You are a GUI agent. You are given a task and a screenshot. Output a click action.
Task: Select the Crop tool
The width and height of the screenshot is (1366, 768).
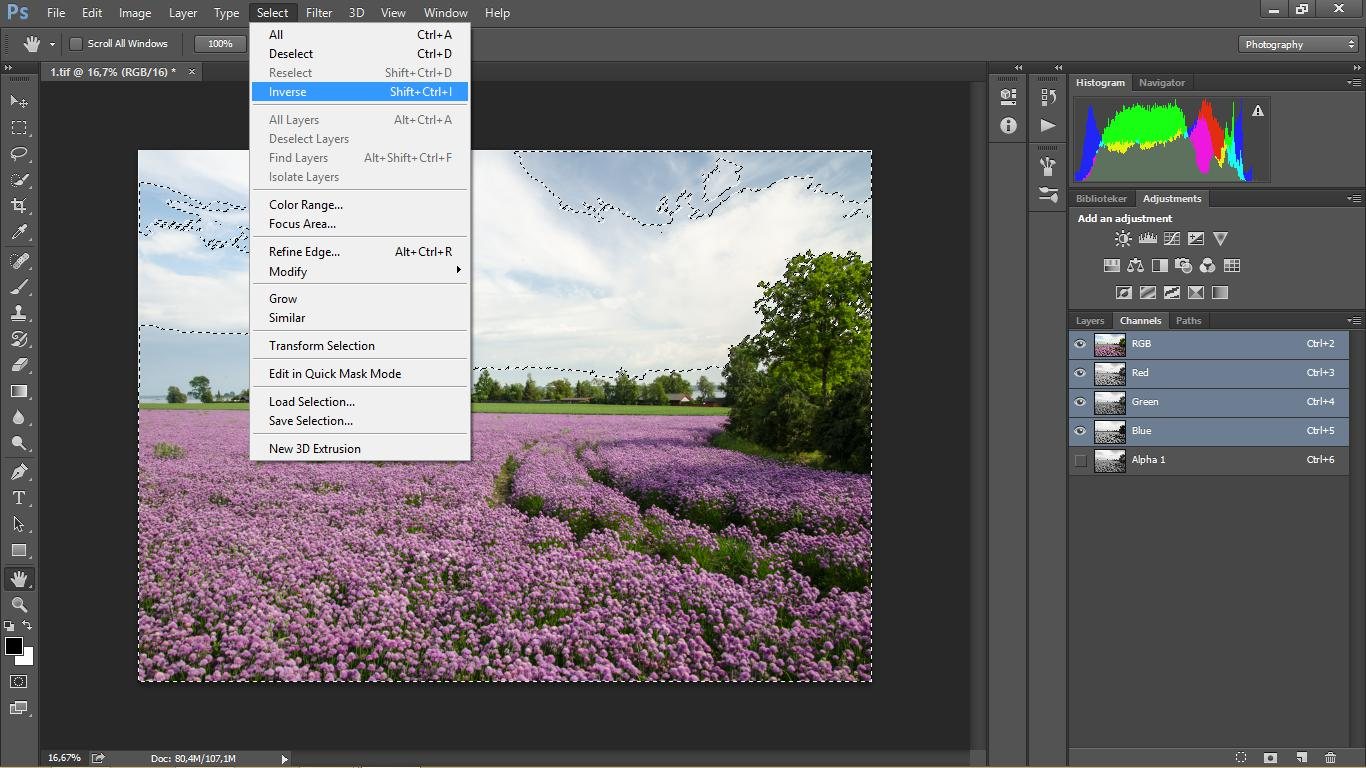[x=19, y=206]
